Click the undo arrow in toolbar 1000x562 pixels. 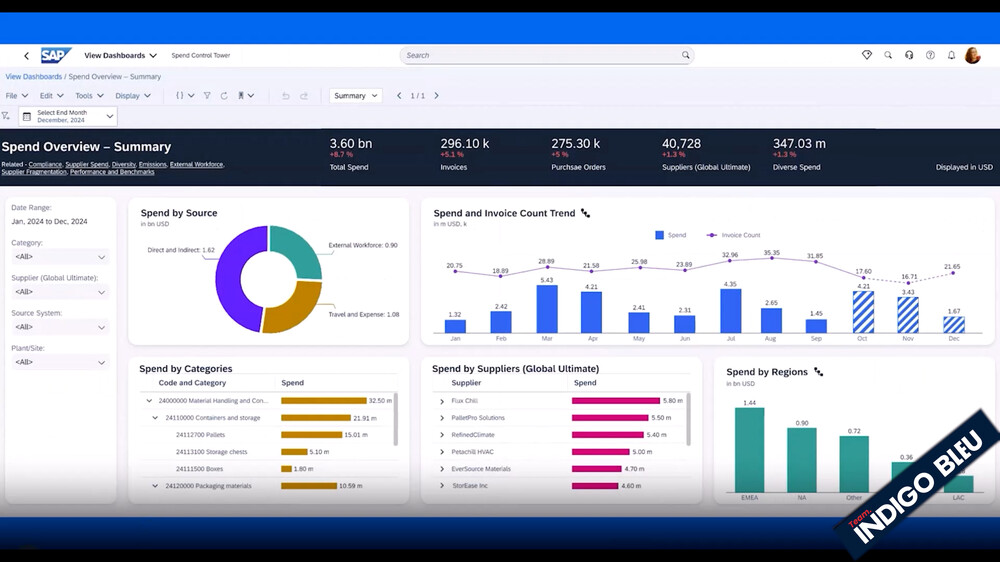click(x=286, y=96)
